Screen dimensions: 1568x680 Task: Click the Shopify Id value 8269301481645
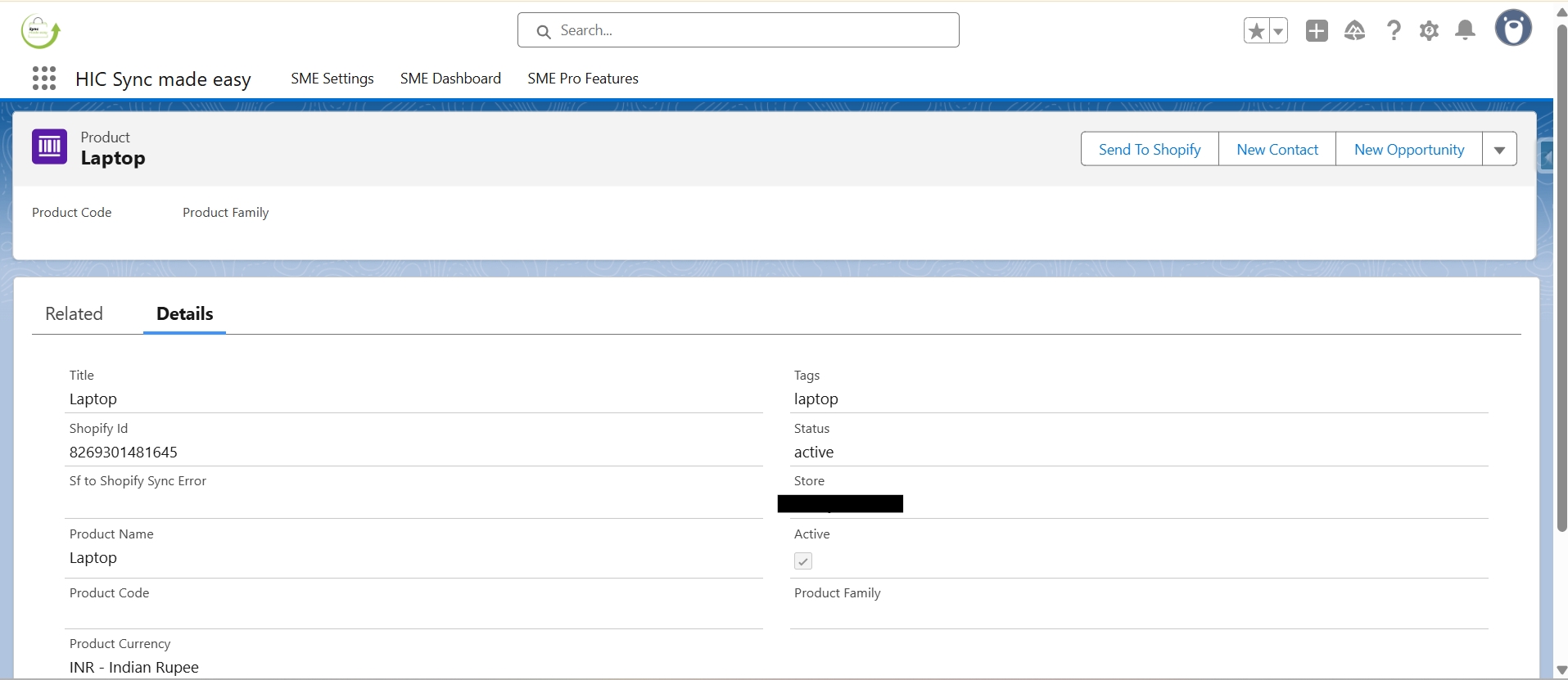tap(123, 452)
